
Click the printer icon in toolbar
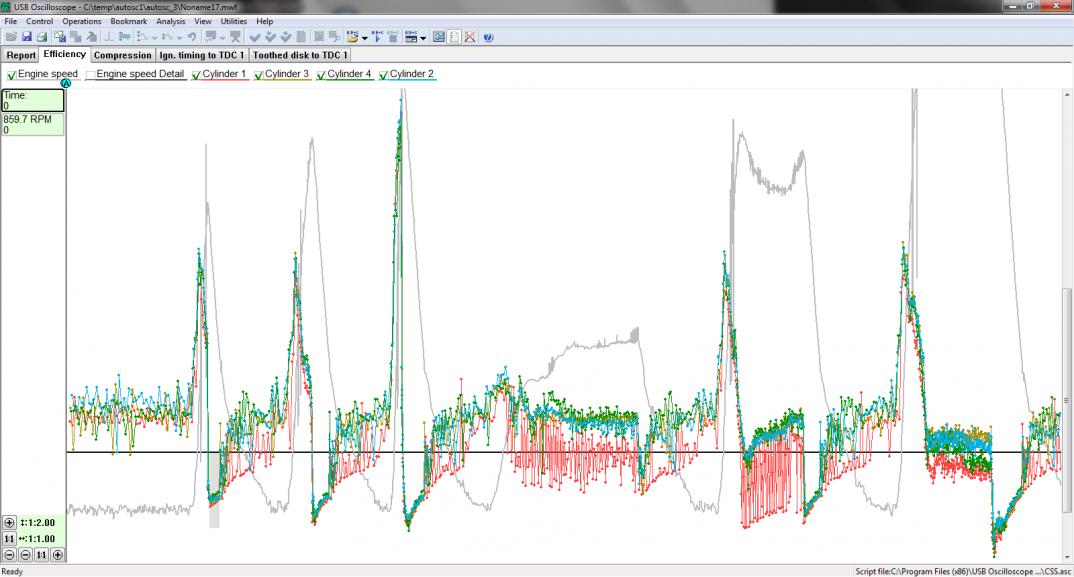click(41, 37)
